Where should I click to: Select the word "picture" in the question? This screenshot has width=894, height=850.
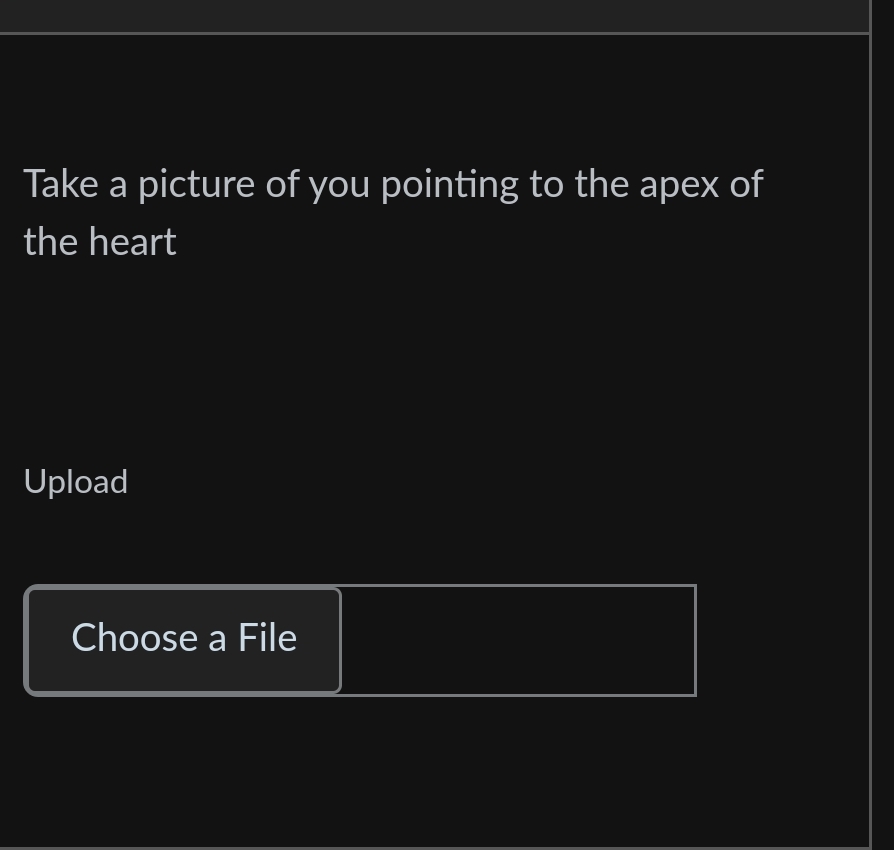[x=196, y=185]
